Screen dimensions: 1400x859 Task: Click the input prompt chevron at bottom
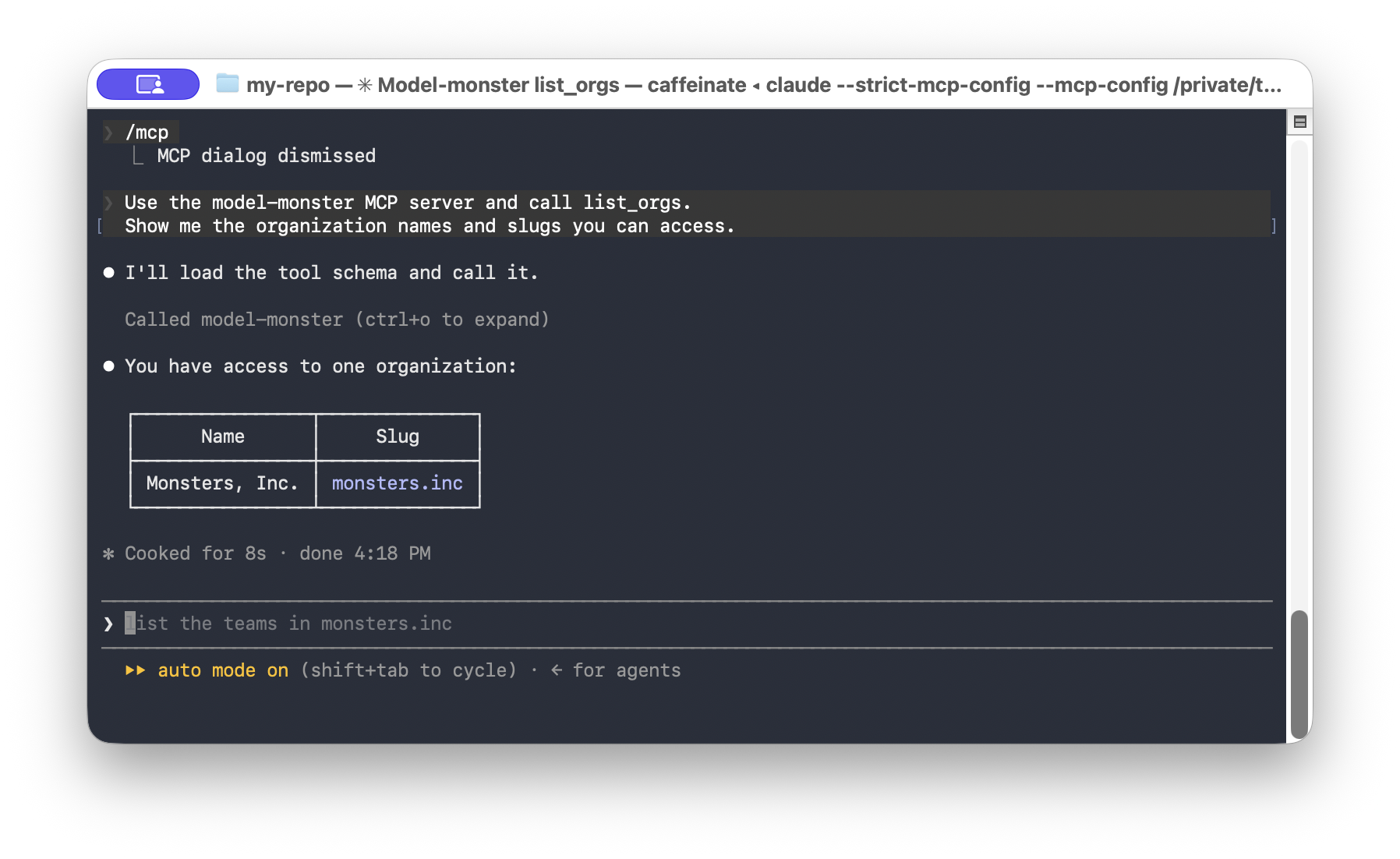(x=108, y=624)
